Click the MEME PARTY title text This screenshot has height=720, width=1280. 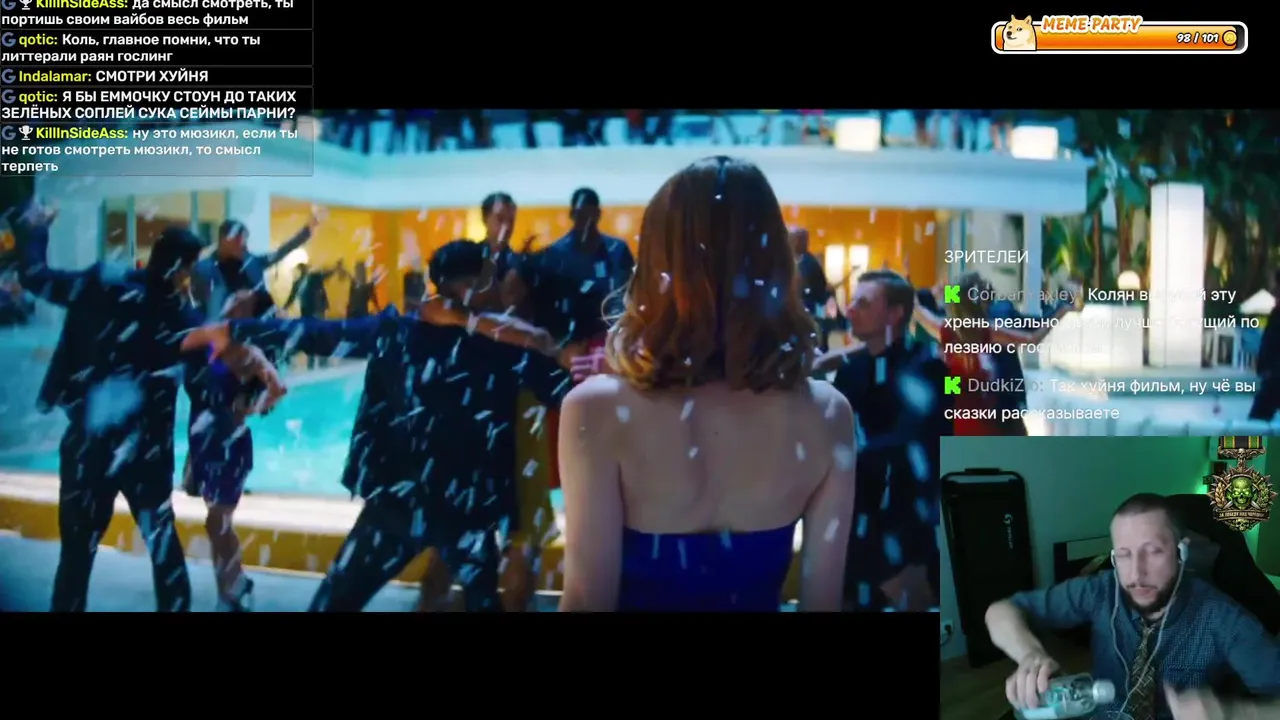(1091, 24)
